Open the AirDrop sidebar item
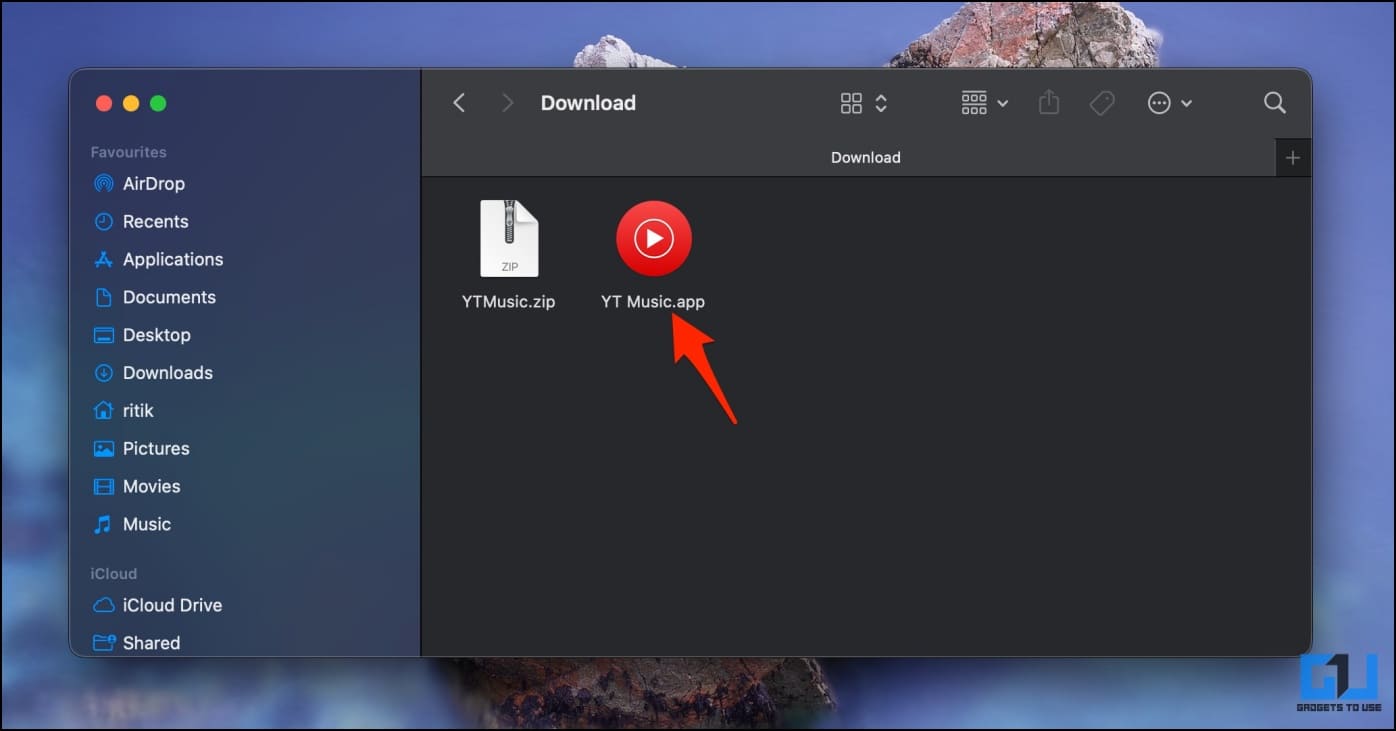Viewport: 1396px width, 731px height. click(x=139, y=184)
